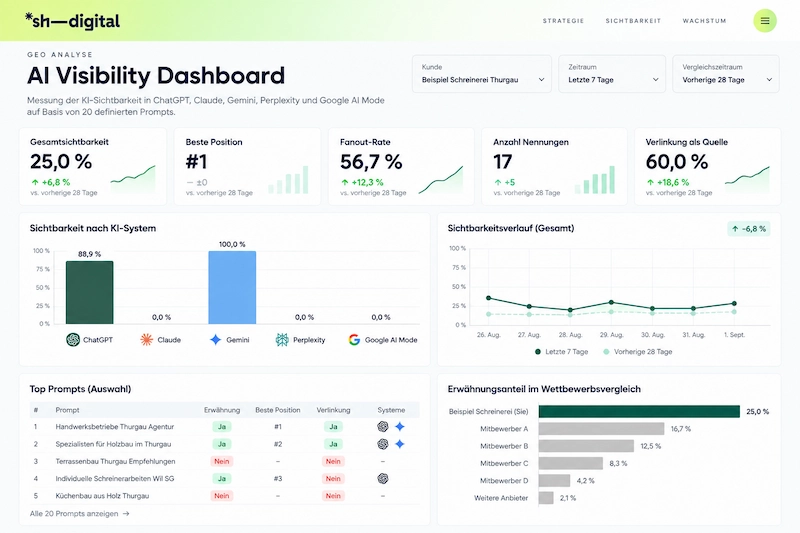The width and height of the screenshot is (800, 533).
Task: Select the Erwähnung column header
Action: (x=222, y=410)
